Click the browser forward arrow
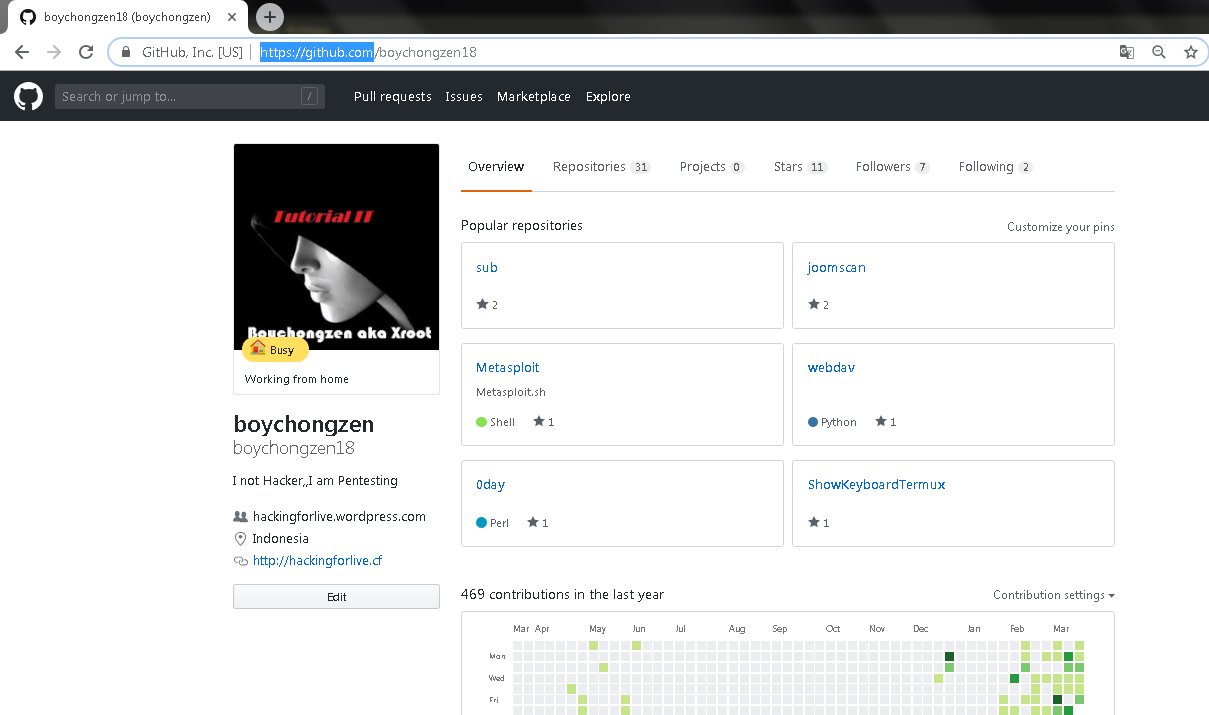 54,52
